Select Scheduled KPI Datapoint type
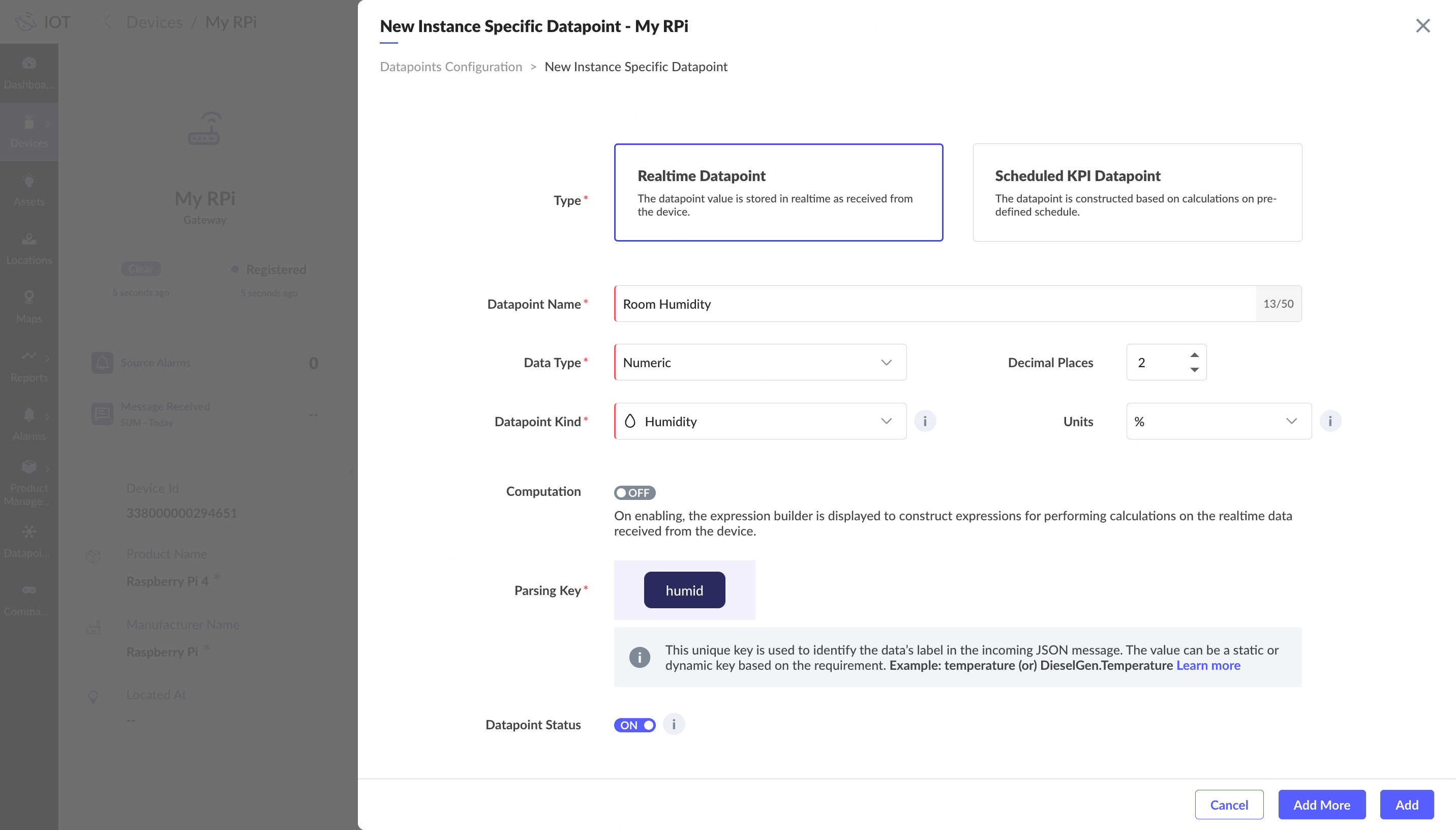The image size is (1456, 830). point(1137,192)
